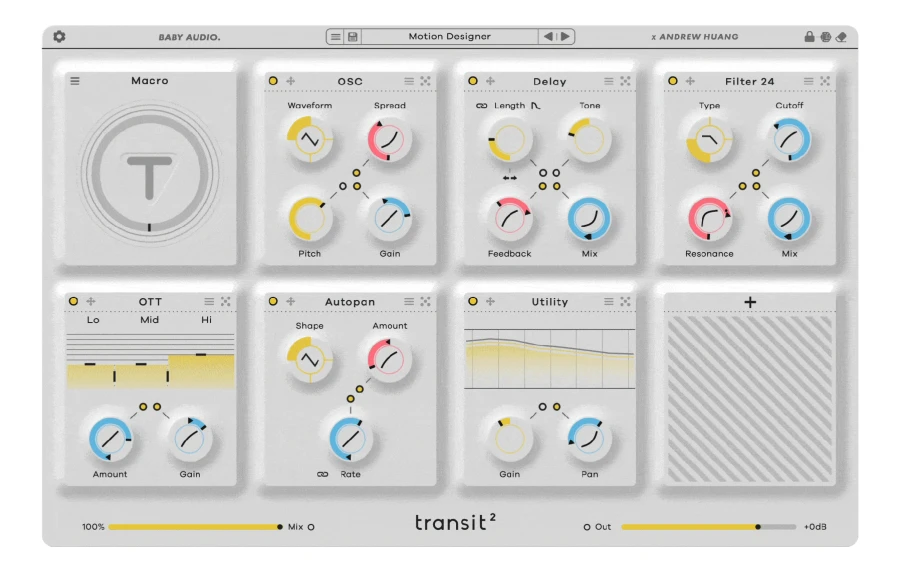Open the Filter 24 module menu
The height and width of the screenshot is (572, 900).
point(809,81)
